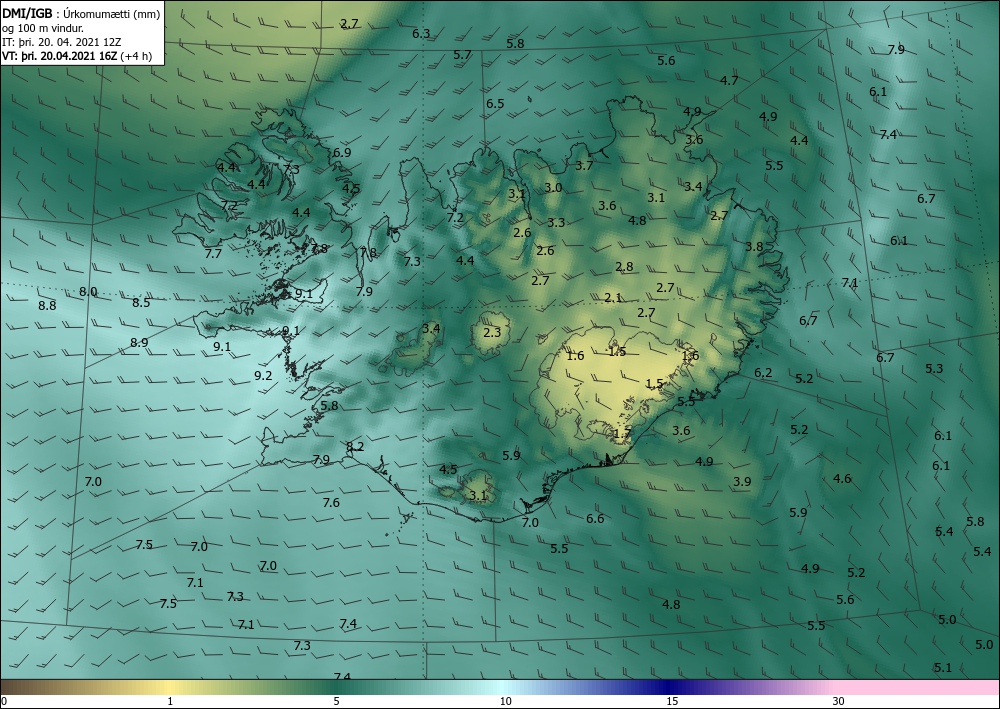Select the VT valid time 16Z (+4 h) line
This screenshot has width=1000, height=709.
click(77, 56)
